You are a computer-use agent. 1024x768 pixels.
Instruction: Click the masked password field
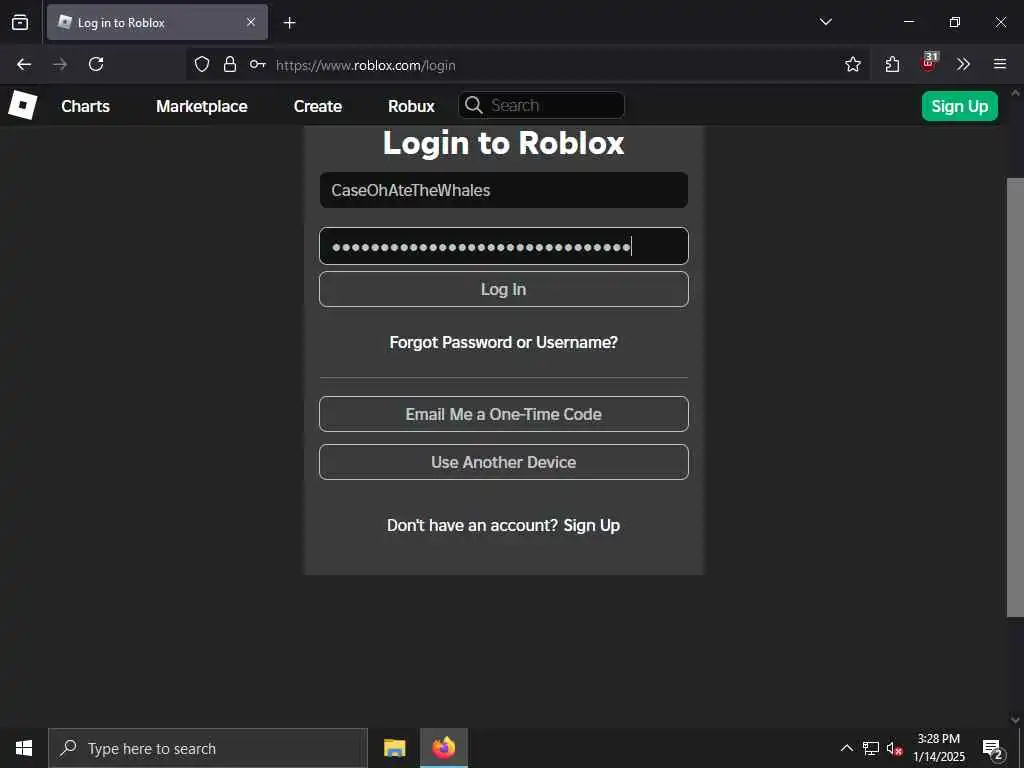tap(504, 246)
